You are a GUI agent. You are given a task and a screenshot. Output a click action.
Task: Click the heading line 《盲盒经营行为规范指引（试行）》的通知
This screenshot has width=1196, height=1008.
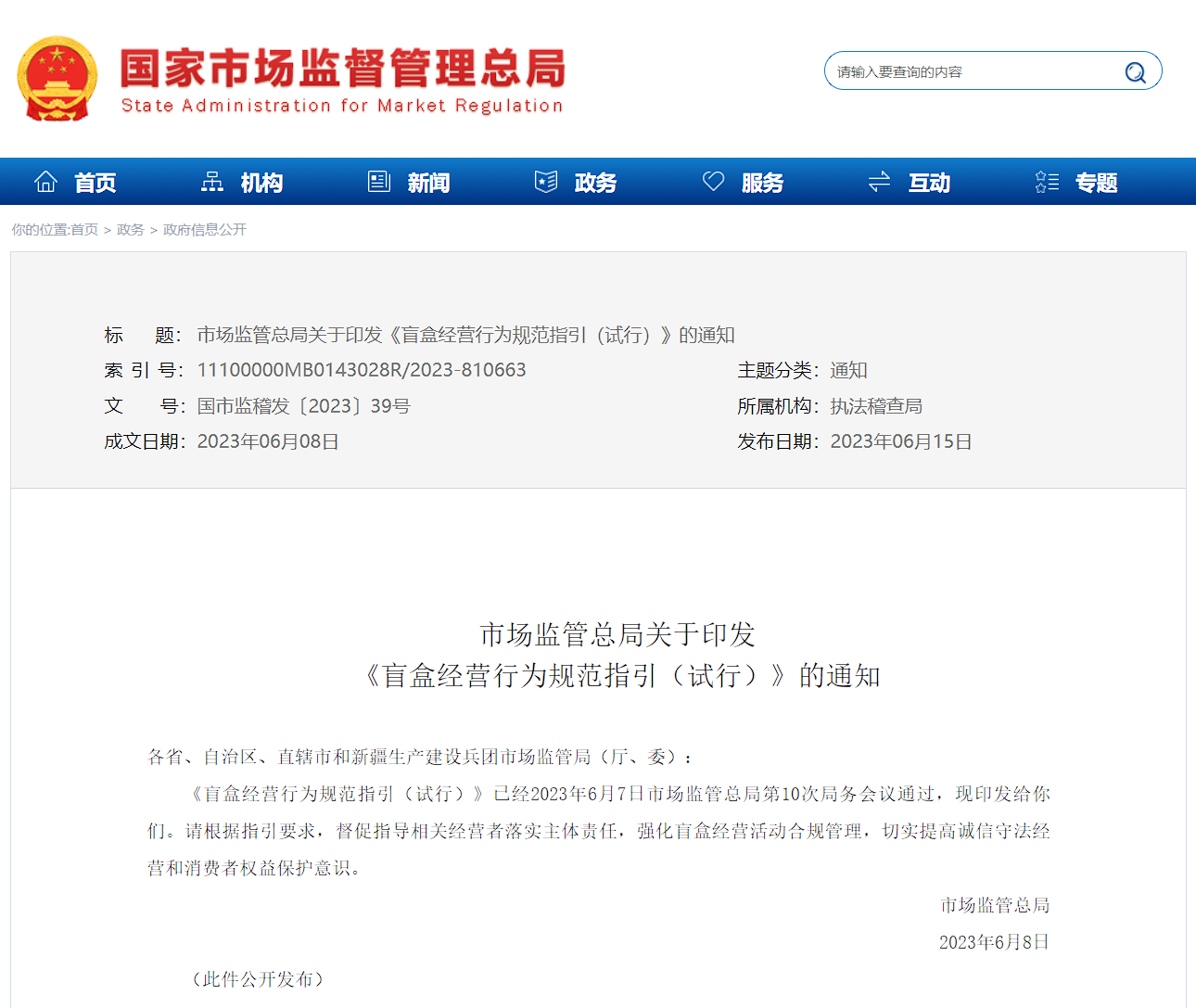click(617, 676)
